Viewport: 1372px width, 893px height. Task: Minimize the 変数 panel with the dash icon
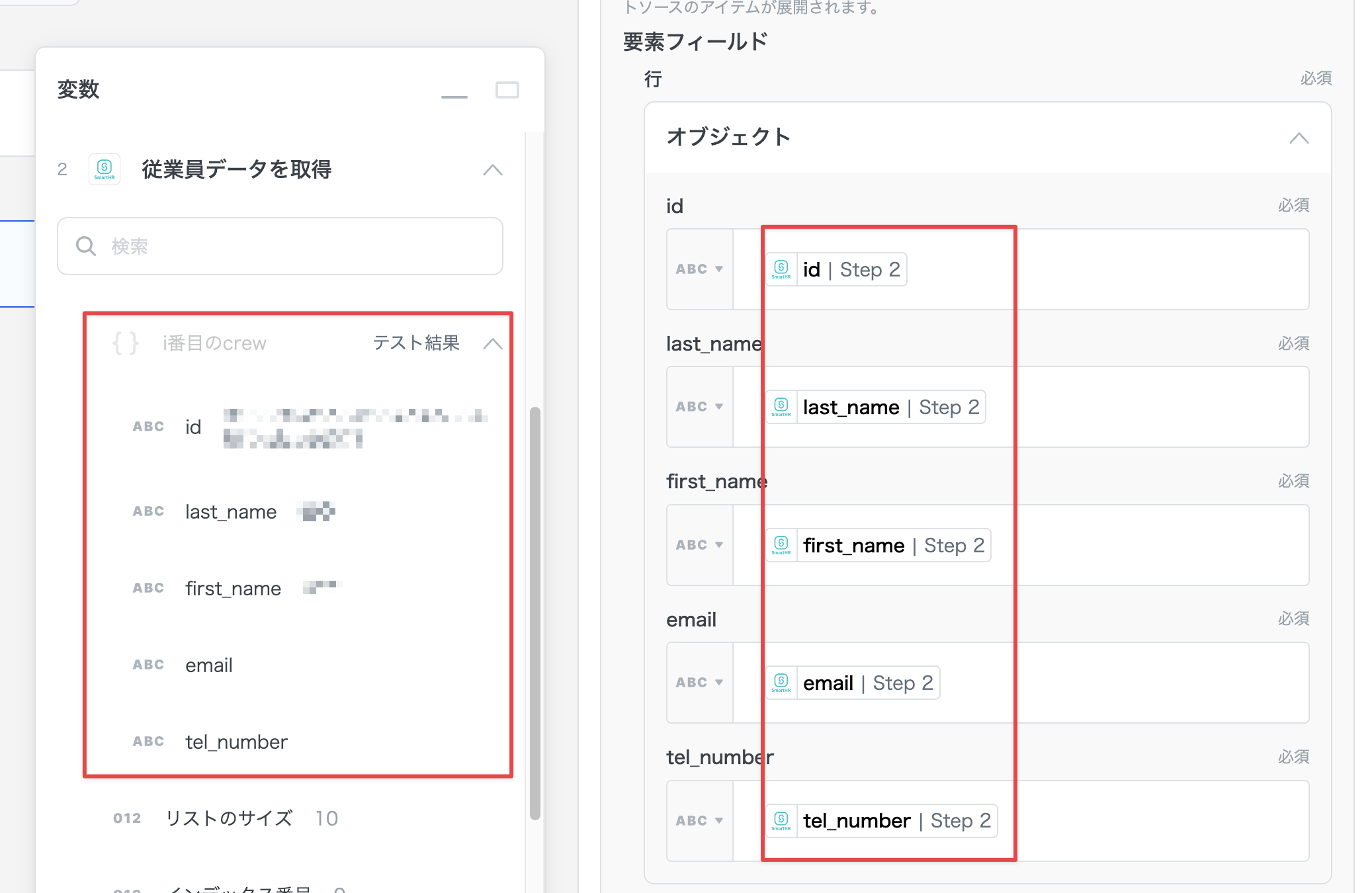(x=454, y=97)
